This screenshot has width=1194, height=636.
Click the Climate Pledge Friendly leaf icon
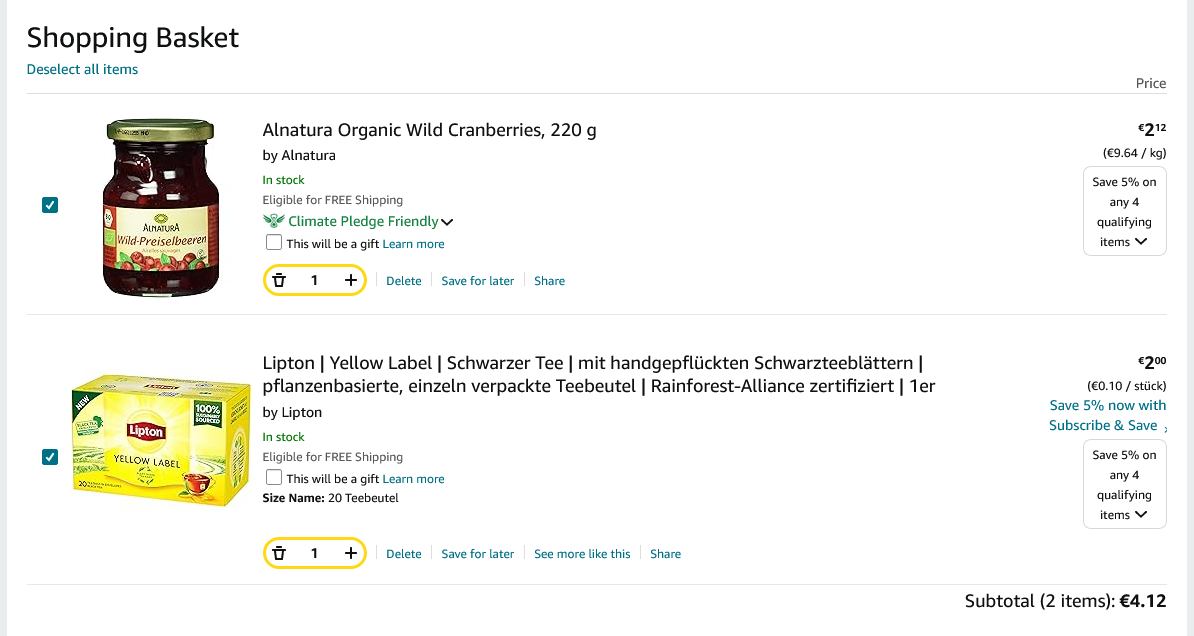click(x=273, y=221)
